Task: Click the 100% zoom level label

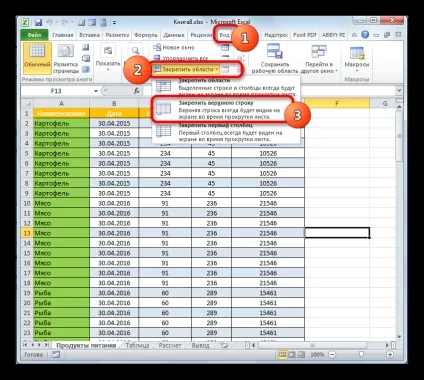Action: coord(317,355)
